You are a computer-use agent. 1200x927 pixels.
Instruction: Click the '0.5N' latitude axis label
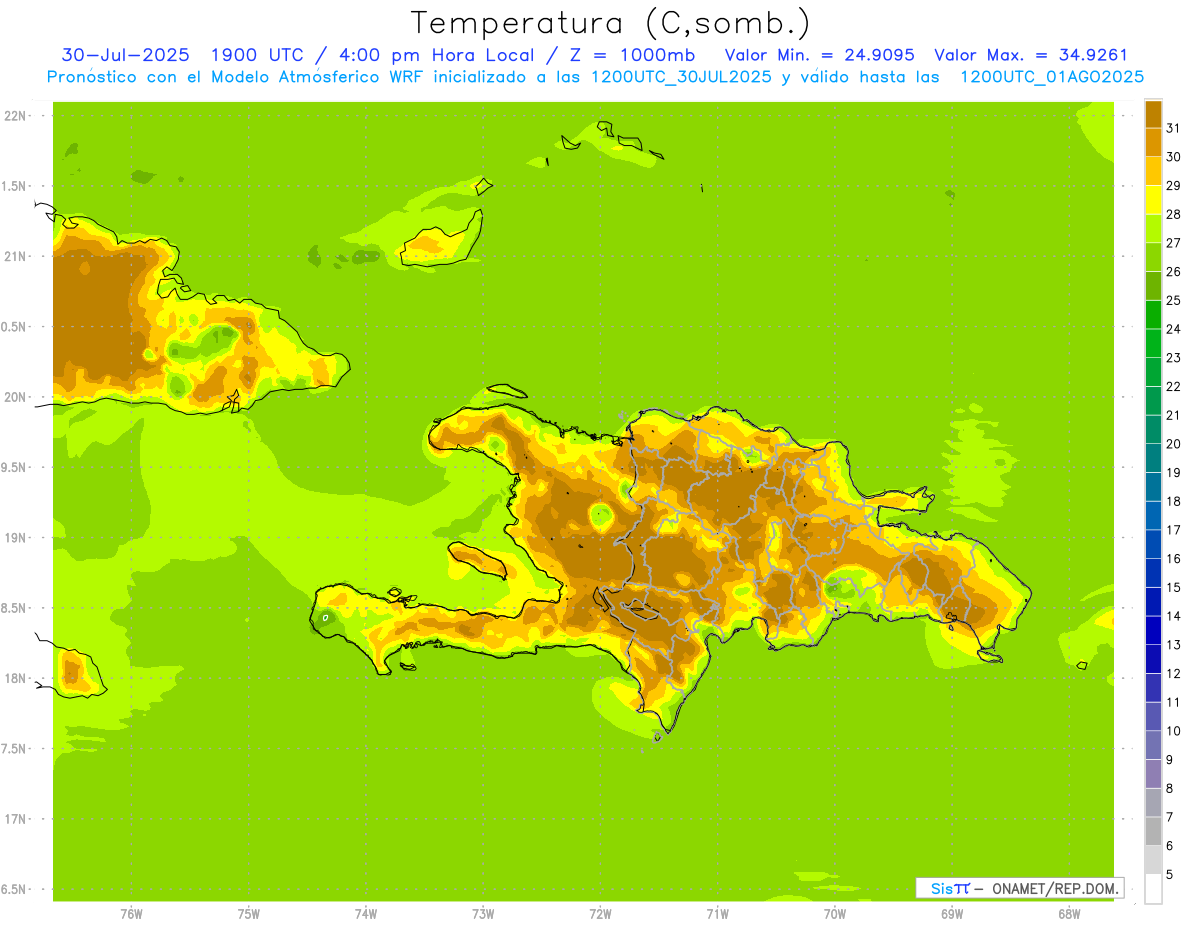click(14, 327)
